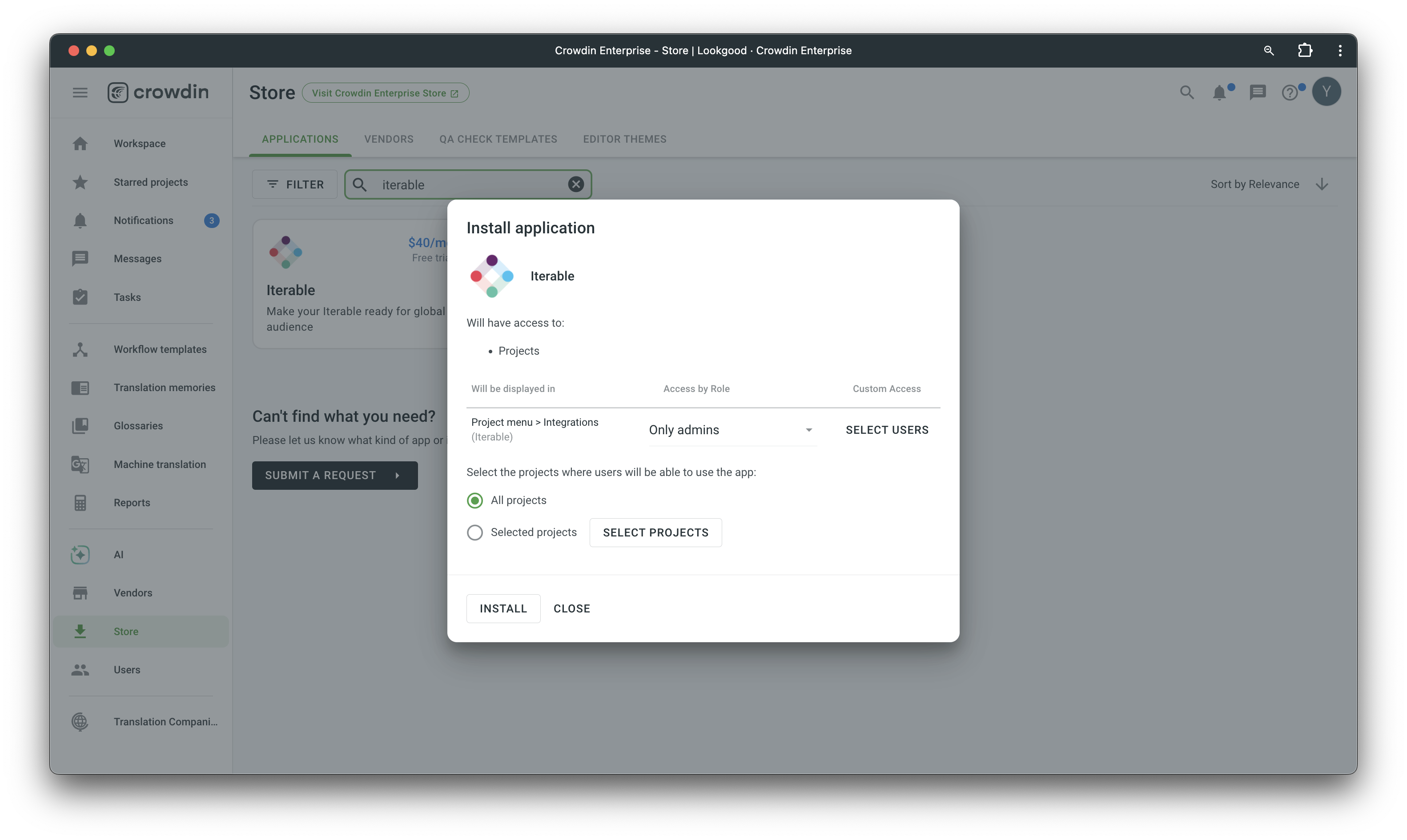Click Select Projects button
Image resolution: width=1407 pixels, height=840 pixels.
(x=655, y=532)
